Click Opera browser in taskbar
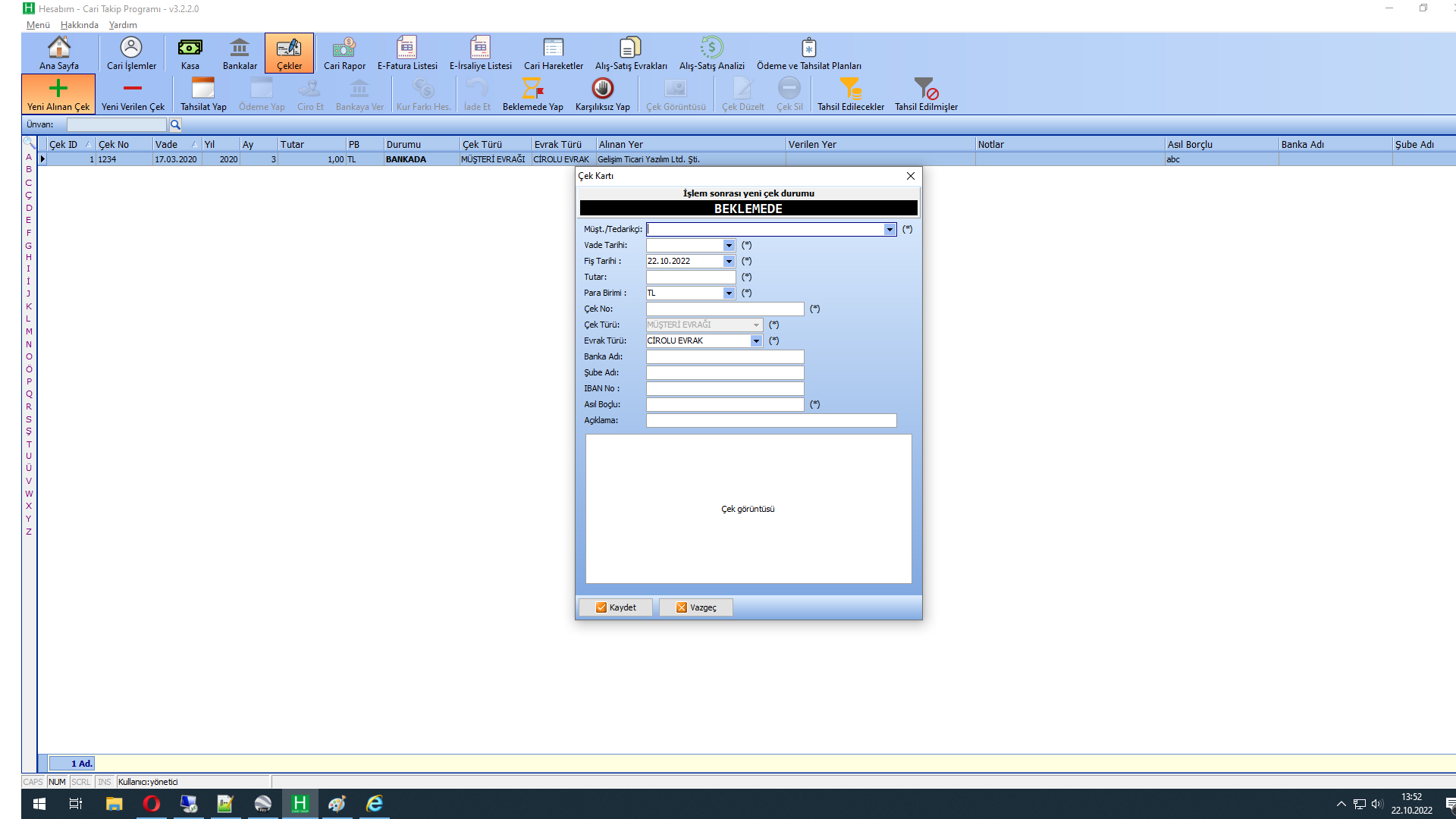The height and width of the screenshot is (819, 1456). pos(152,804)
